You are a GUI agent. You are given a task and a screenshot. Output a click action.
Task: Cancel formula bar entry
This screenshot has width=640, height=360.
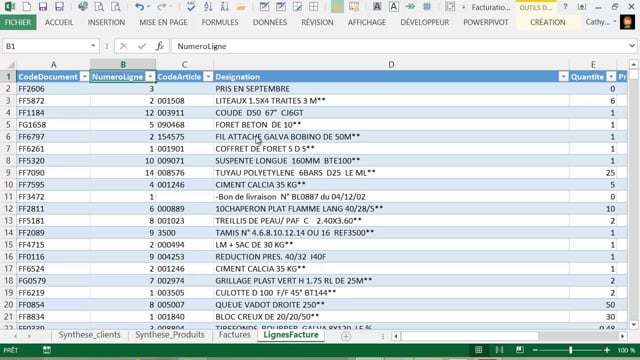click(123, 46)
